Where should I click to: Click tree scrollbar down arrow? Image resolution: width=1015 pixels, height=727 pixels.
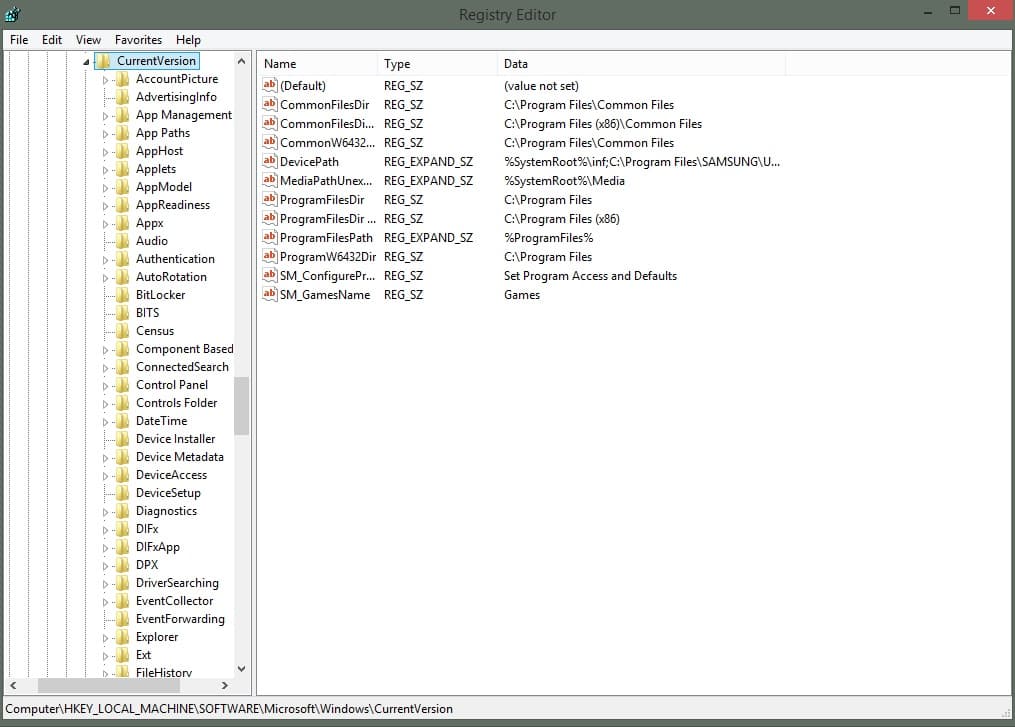point(241,669)
